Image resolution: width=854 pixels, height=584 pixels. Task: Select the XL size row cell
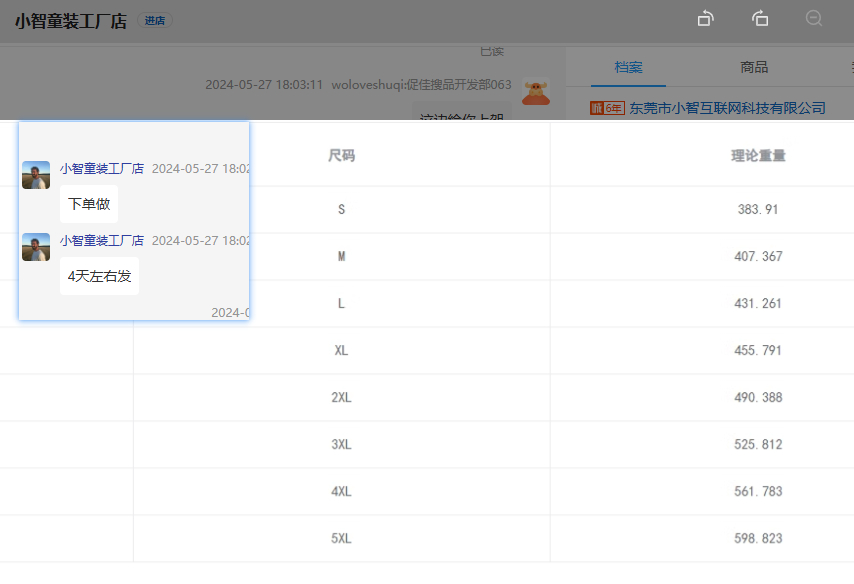(341, 351)
